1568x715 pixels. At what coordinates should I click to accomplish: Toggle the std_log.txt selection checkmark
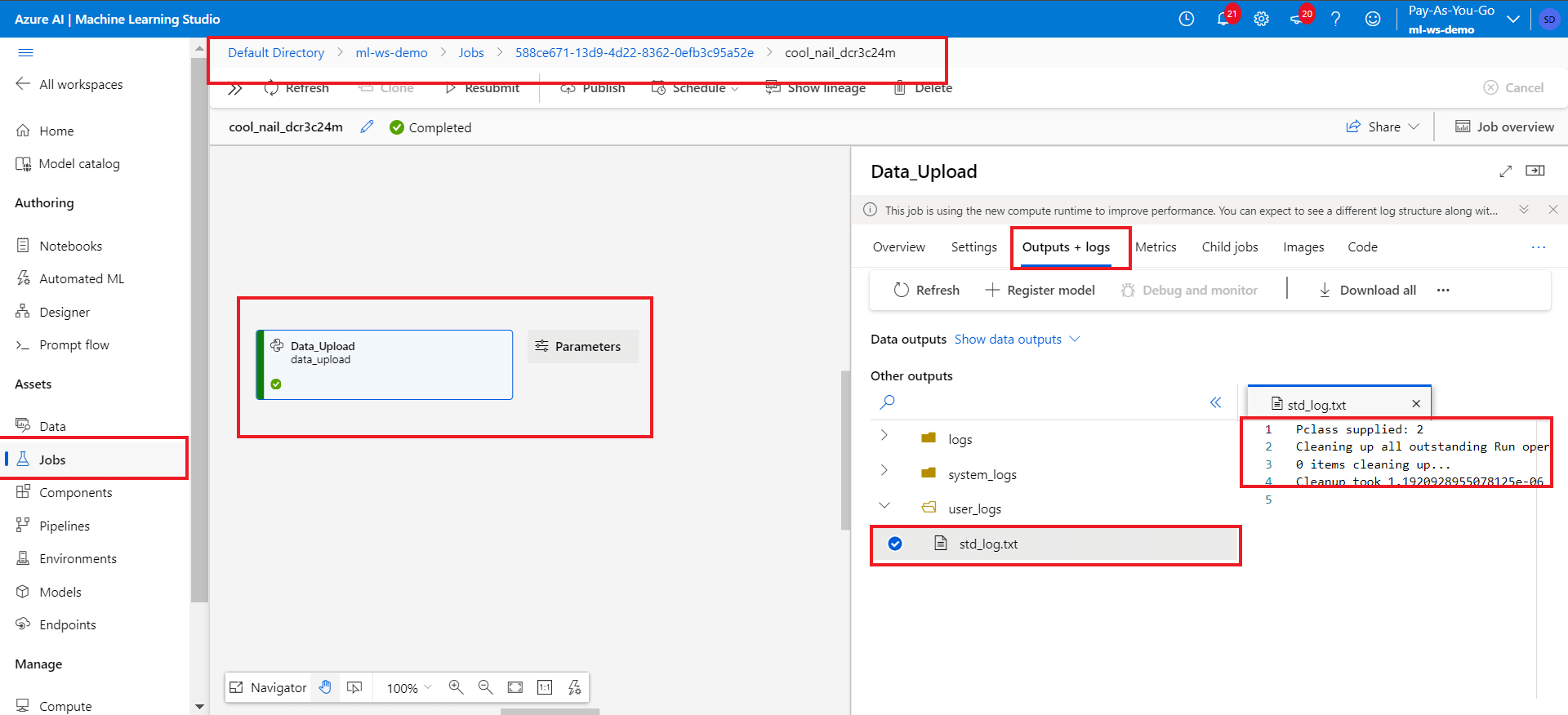[x=895, y=544]
